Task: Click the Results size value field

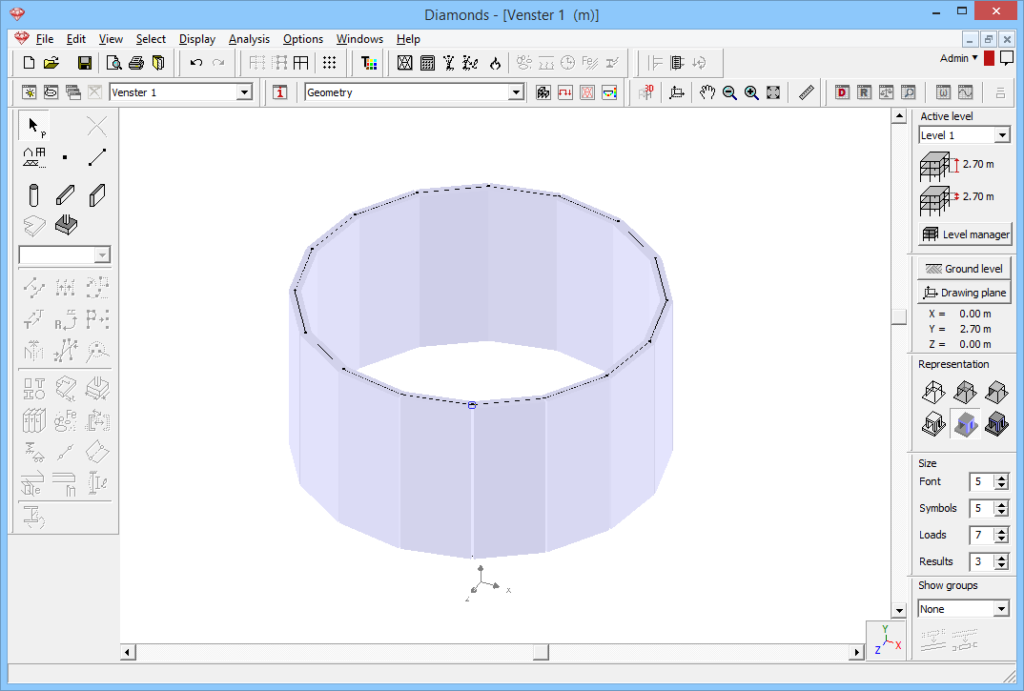Action: point(982,561)
